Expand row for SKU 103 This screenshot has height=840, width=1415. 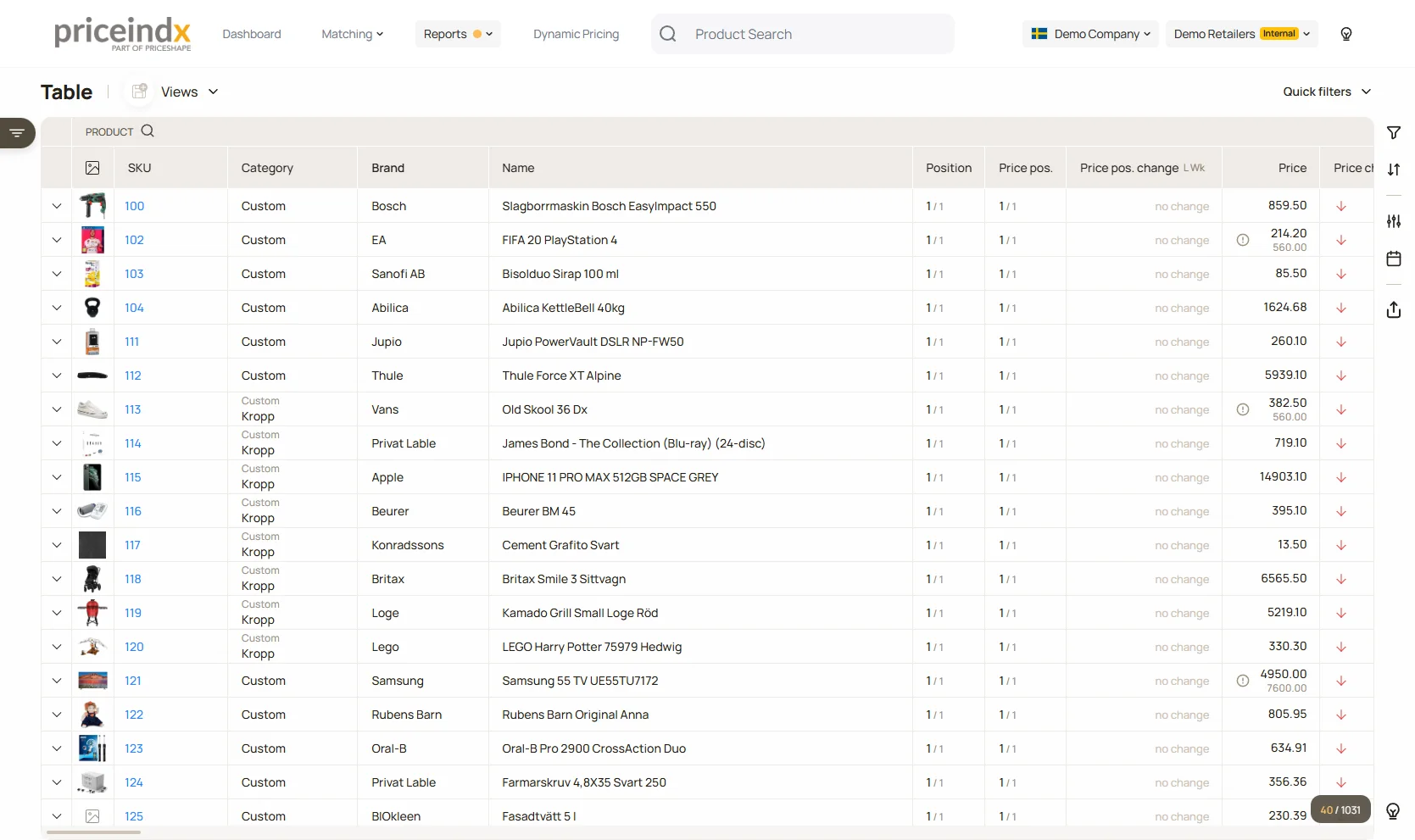(57, 274)
